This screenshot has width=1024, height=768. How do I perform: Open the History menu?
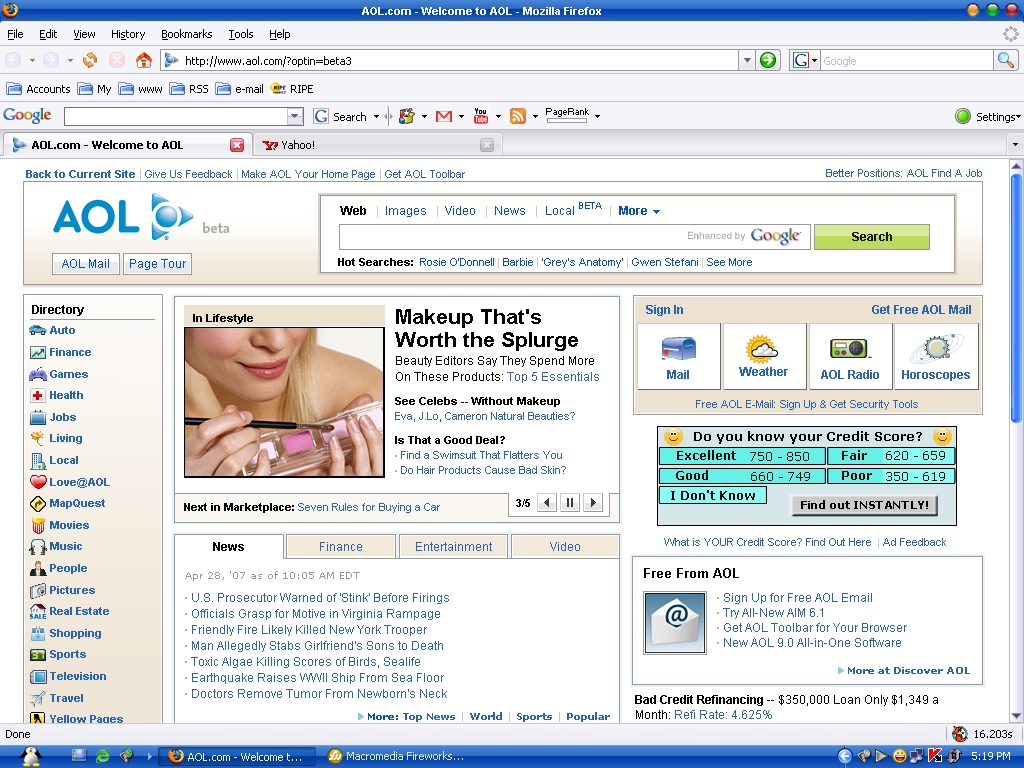[x=127, y=34]
